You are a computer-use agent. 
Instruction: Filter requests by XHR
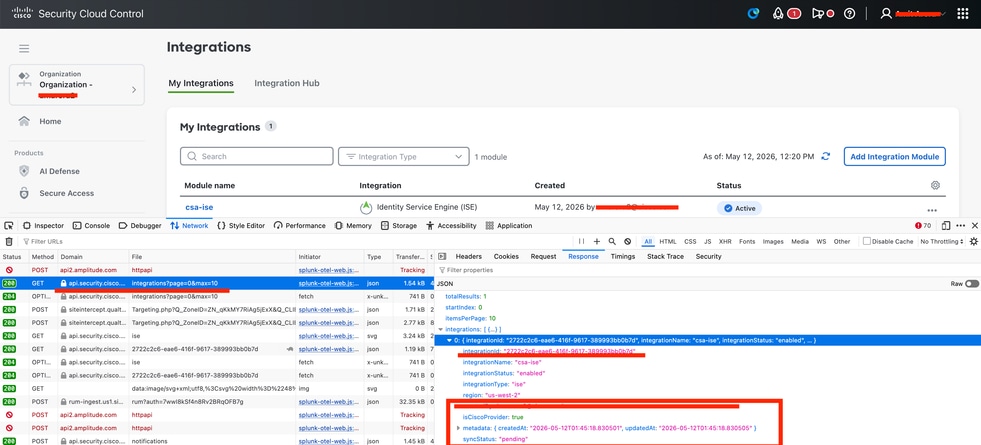coord(725,241)
